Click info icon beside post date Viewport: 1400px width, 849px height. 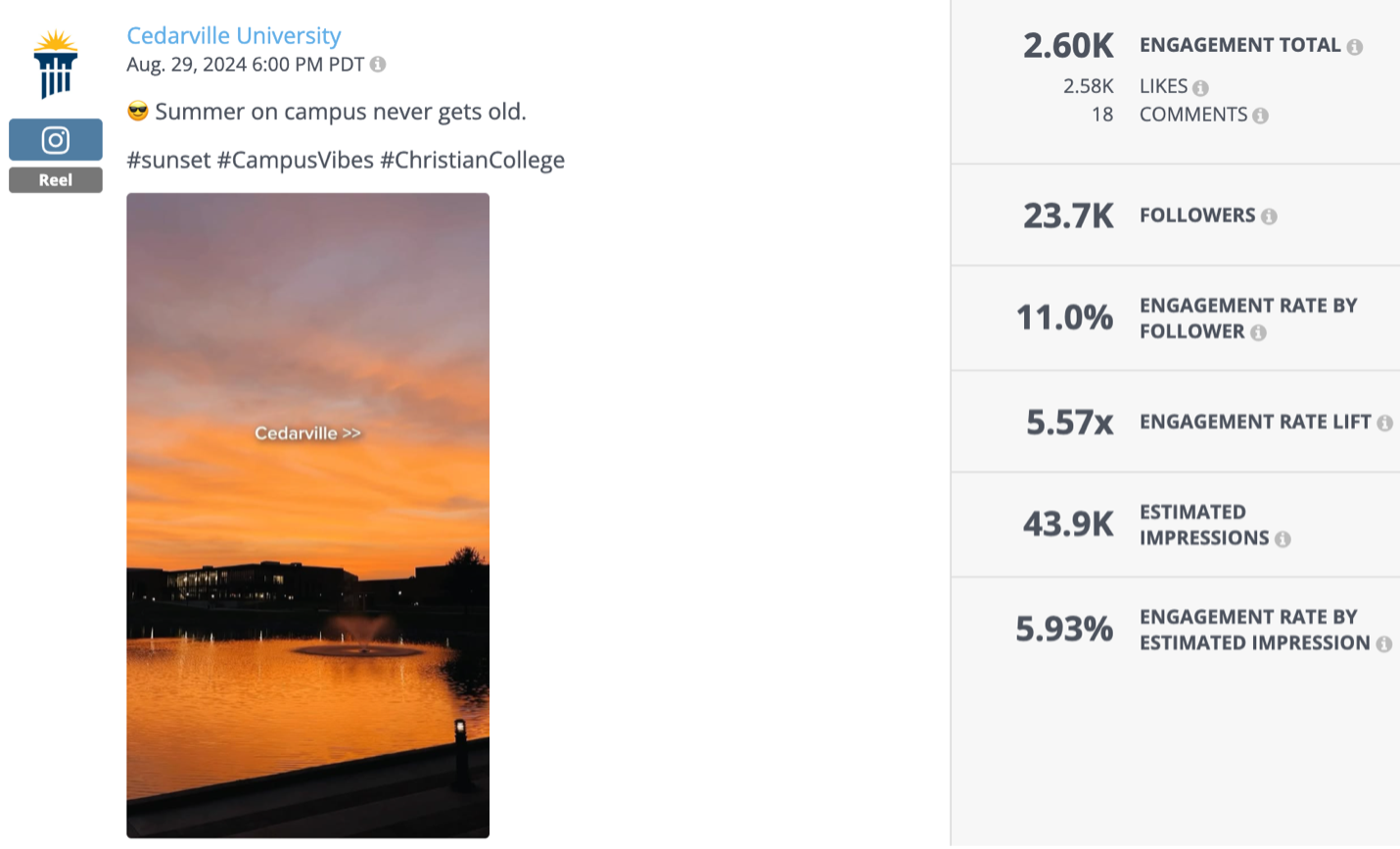click(x=378, y=65)
